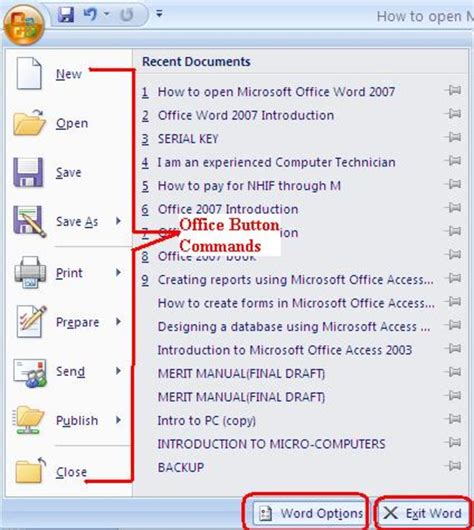474x530 pixels.
Task: Toggle pin for 'BACKUP' document
Action: click(x=453, y=466)
